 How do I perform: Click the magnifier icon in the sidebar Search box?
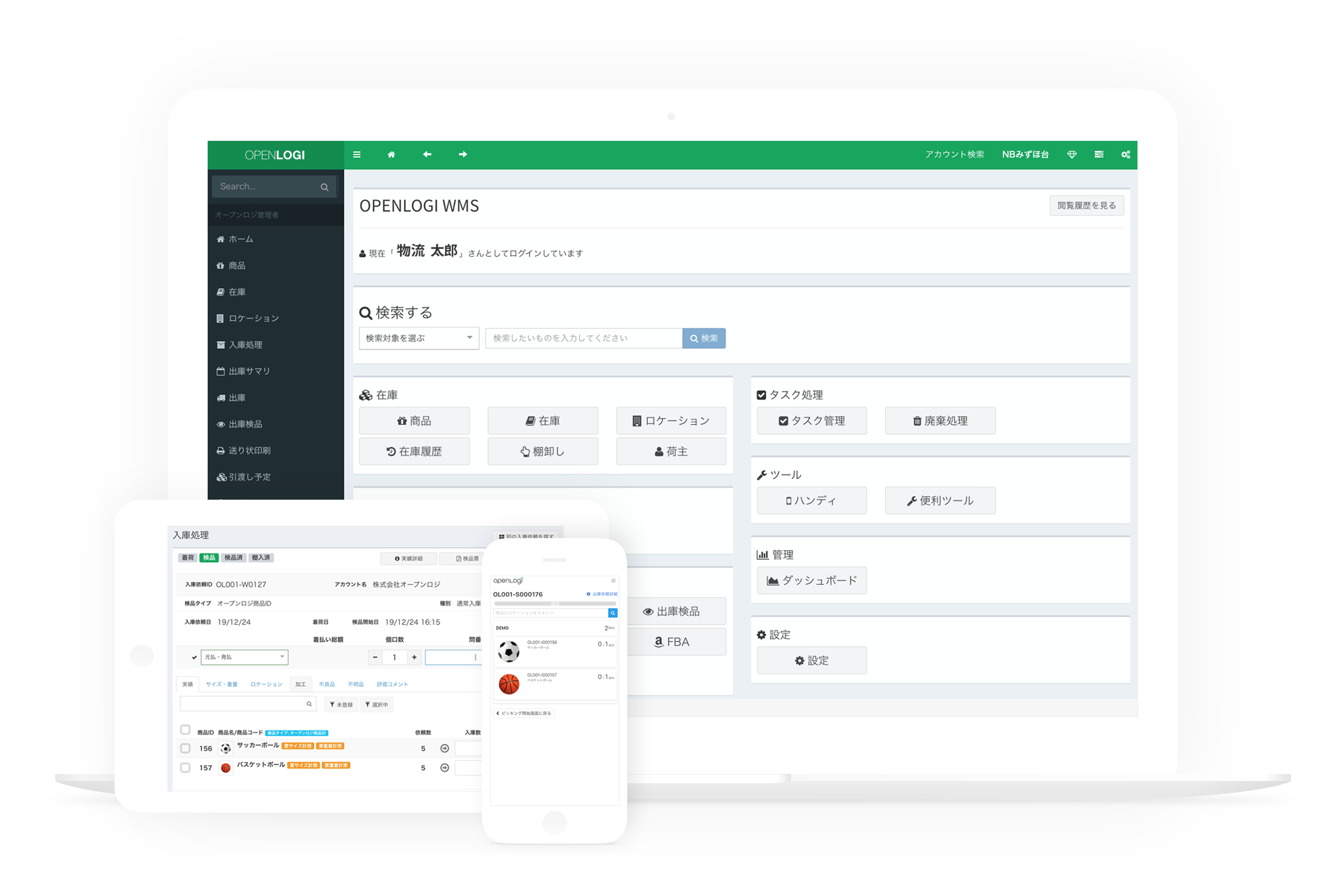click(324, 187)
